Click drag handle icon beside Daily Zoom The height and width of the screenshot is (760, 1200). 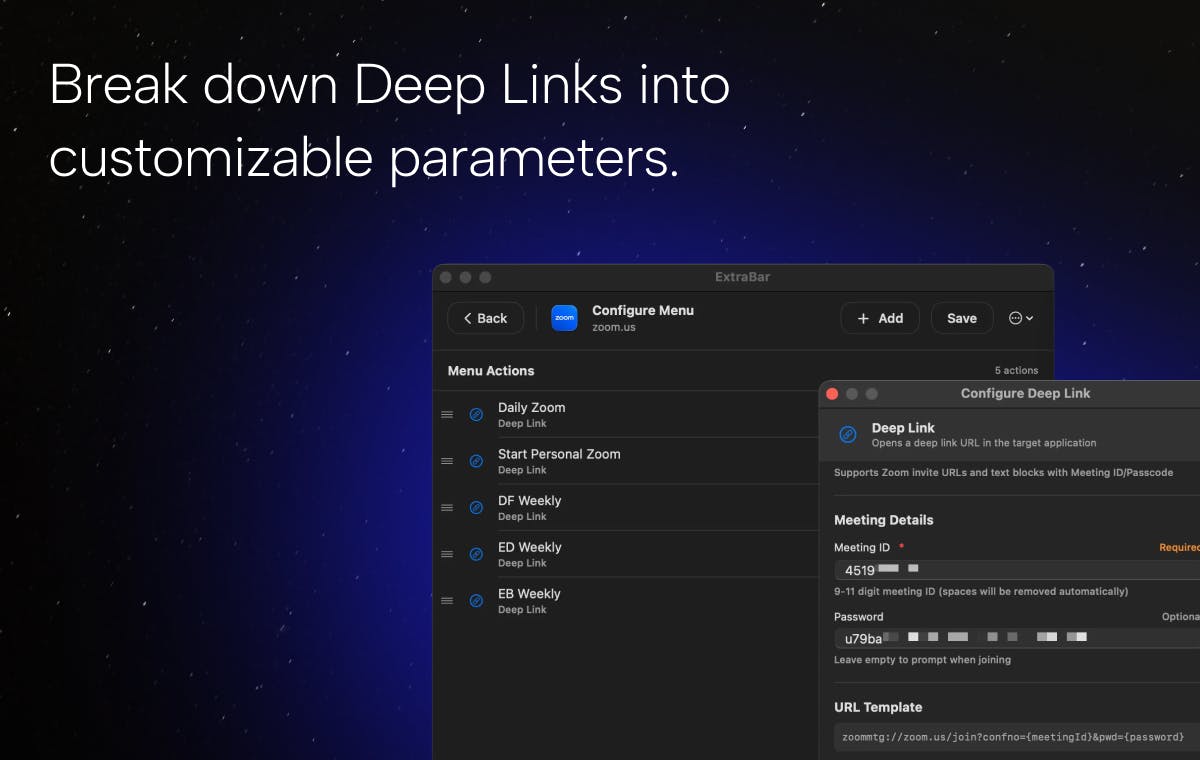[447, 414]
